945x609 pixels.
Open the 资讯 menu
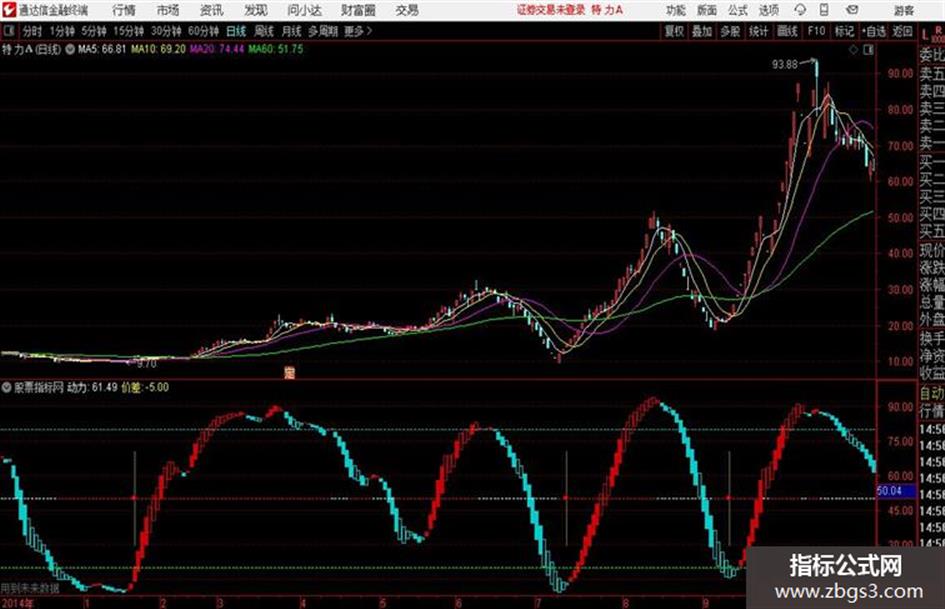pyautogui.click(x=212, y=10)
